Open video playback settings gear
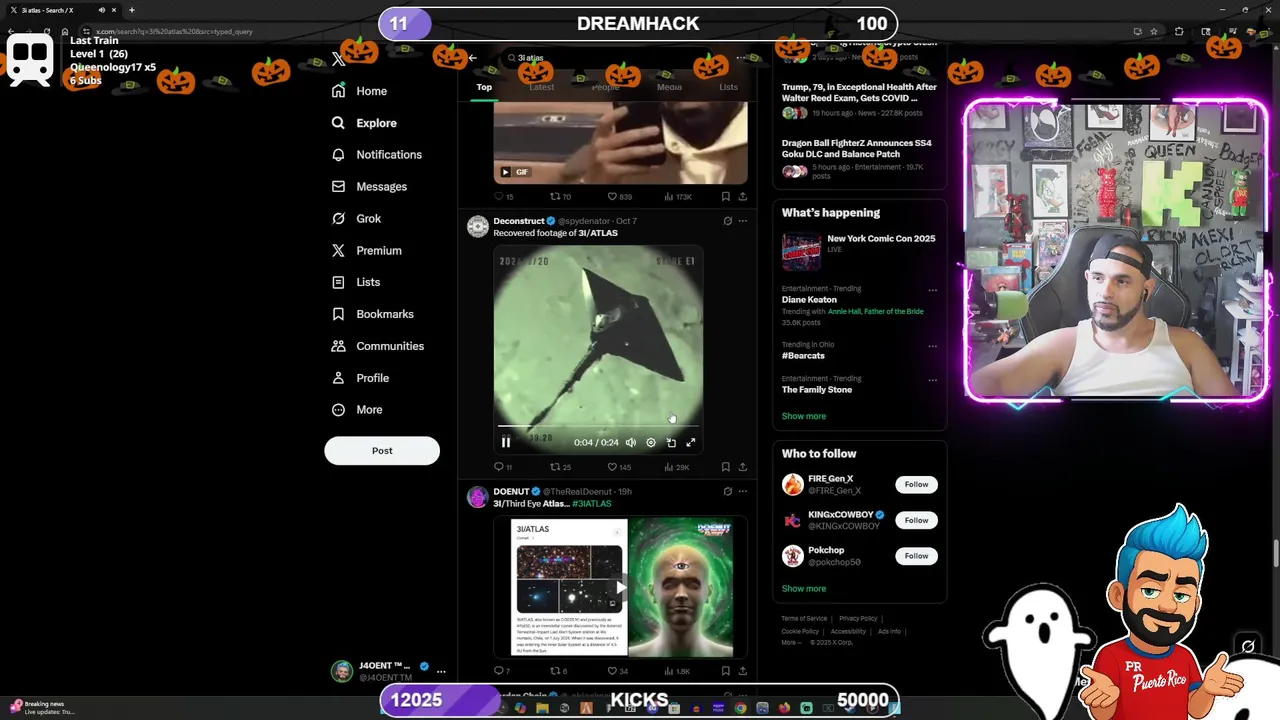 (x=651, y=442)
